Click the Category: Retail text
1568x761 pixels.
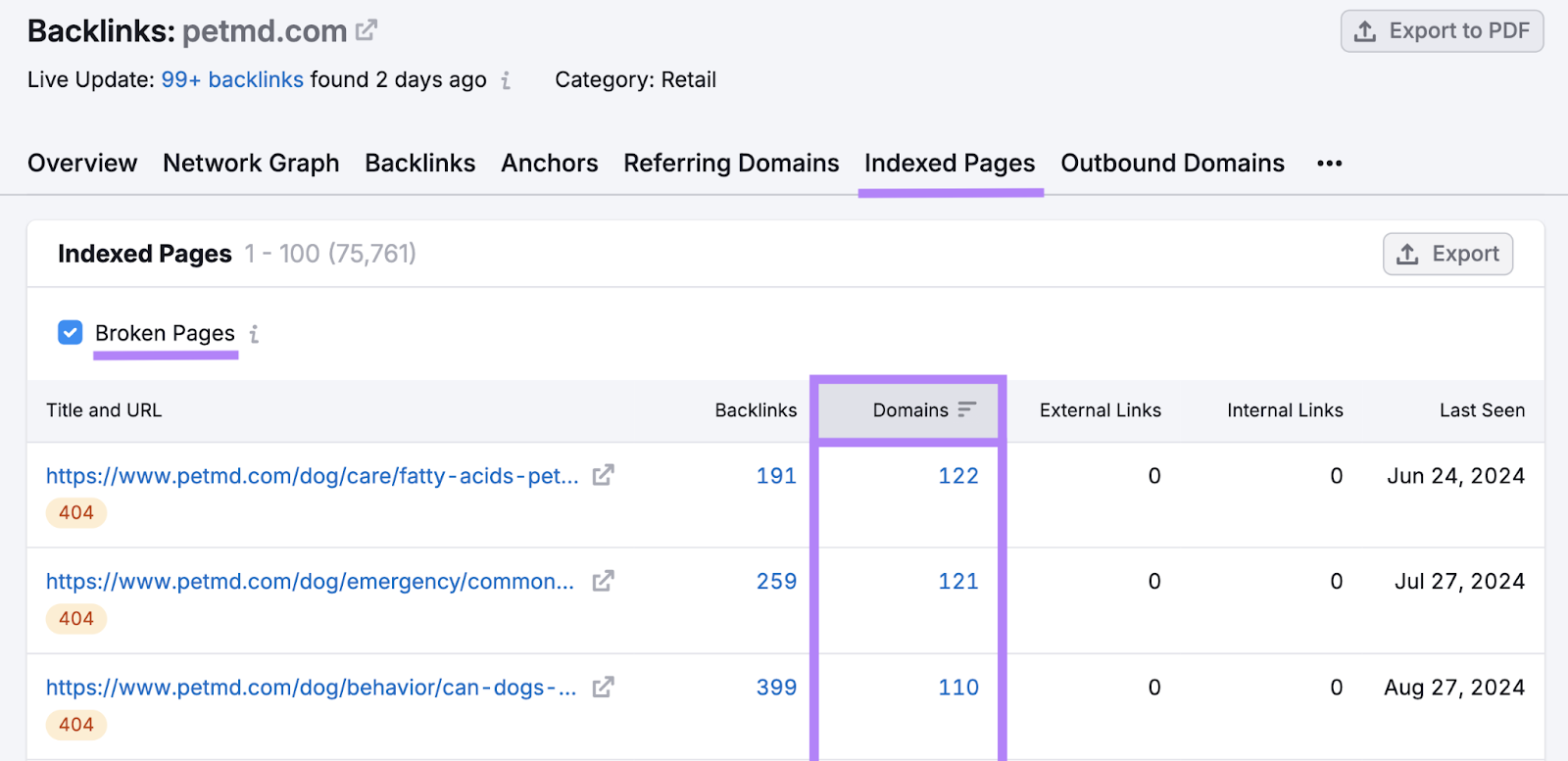(x=635, y=79)
